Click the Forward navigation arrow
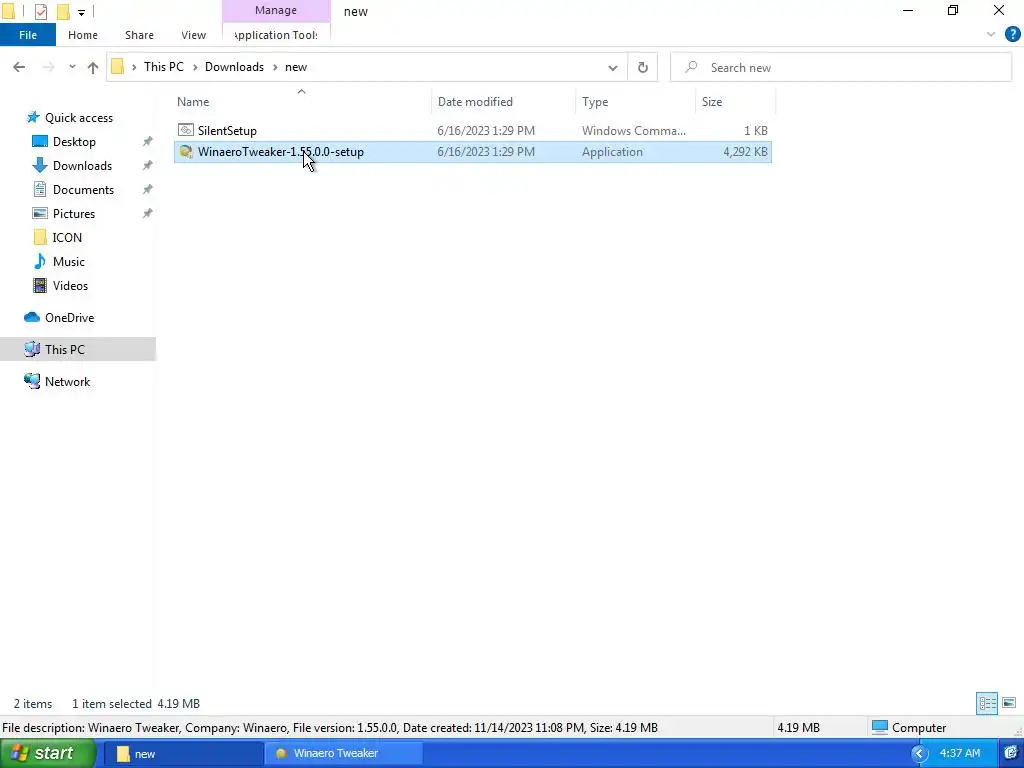The height and width of the screenshot is (768, 1024). tap(48, 67)
